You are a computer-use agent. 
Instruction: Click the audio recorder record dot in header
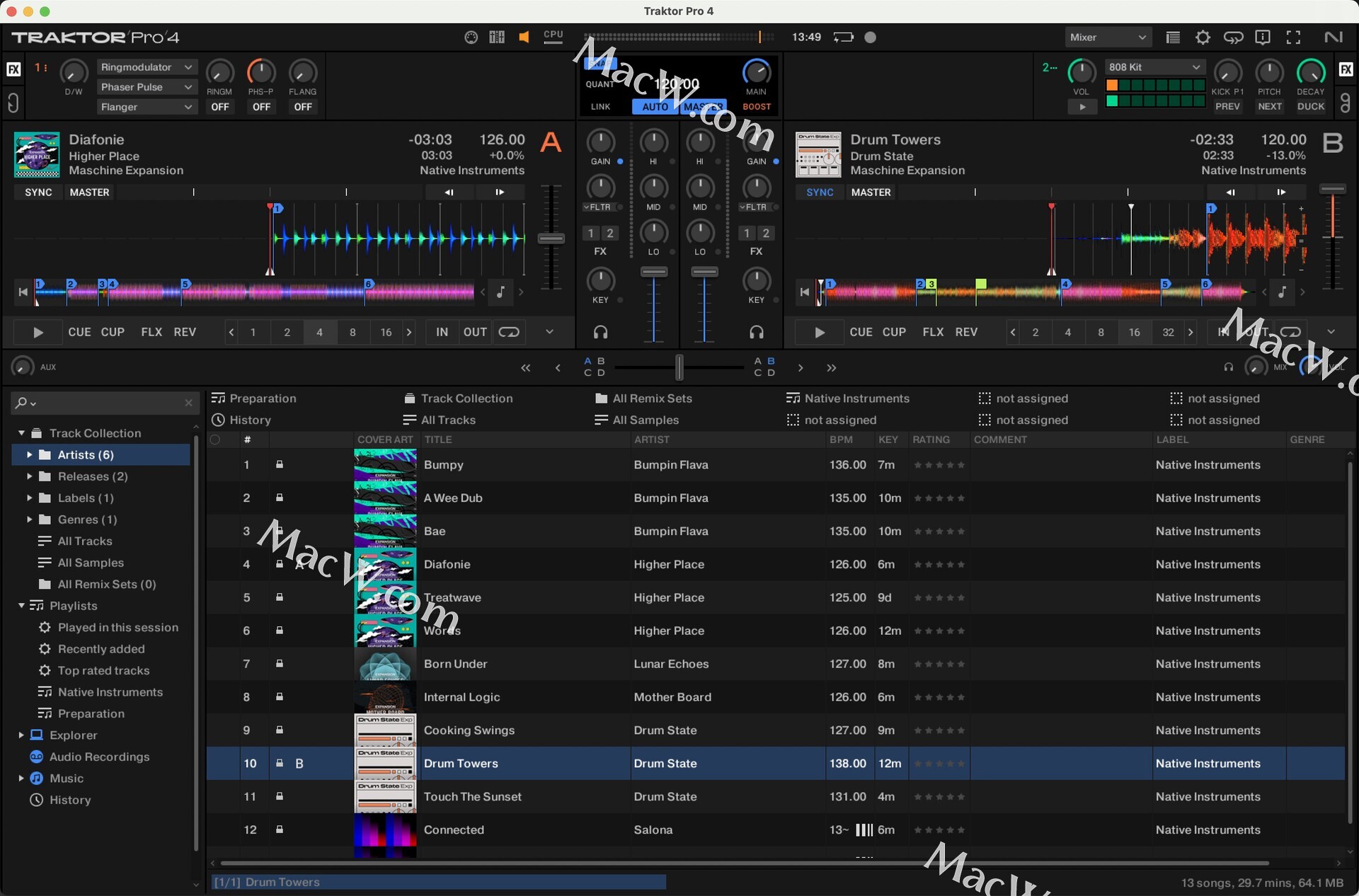(x=871, y=38)
